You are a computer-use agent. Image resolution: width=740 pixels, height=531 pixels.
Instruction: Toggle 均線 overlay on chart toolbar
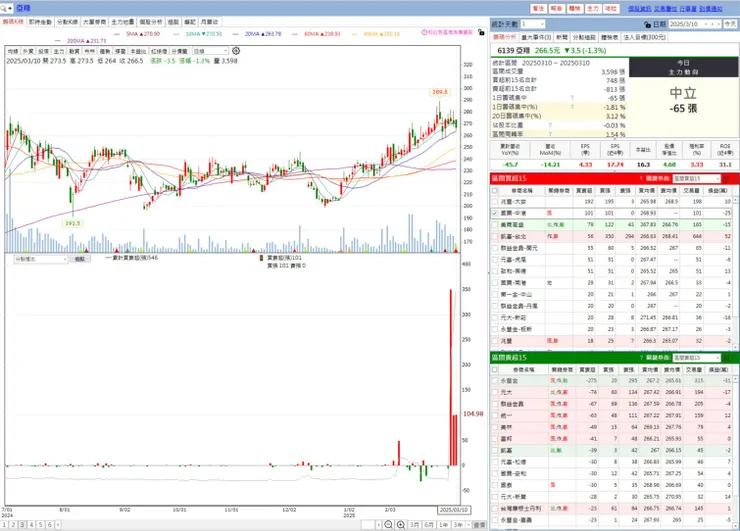13,51
